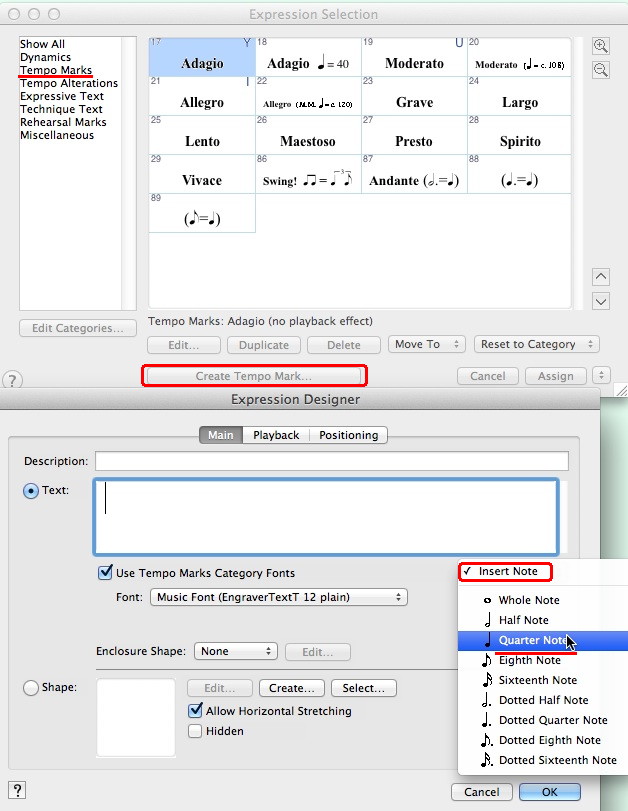The width and height of the screenshot is (628, 811).
Task: Click the Create Tempo Mark button
Action: [254, 376]
